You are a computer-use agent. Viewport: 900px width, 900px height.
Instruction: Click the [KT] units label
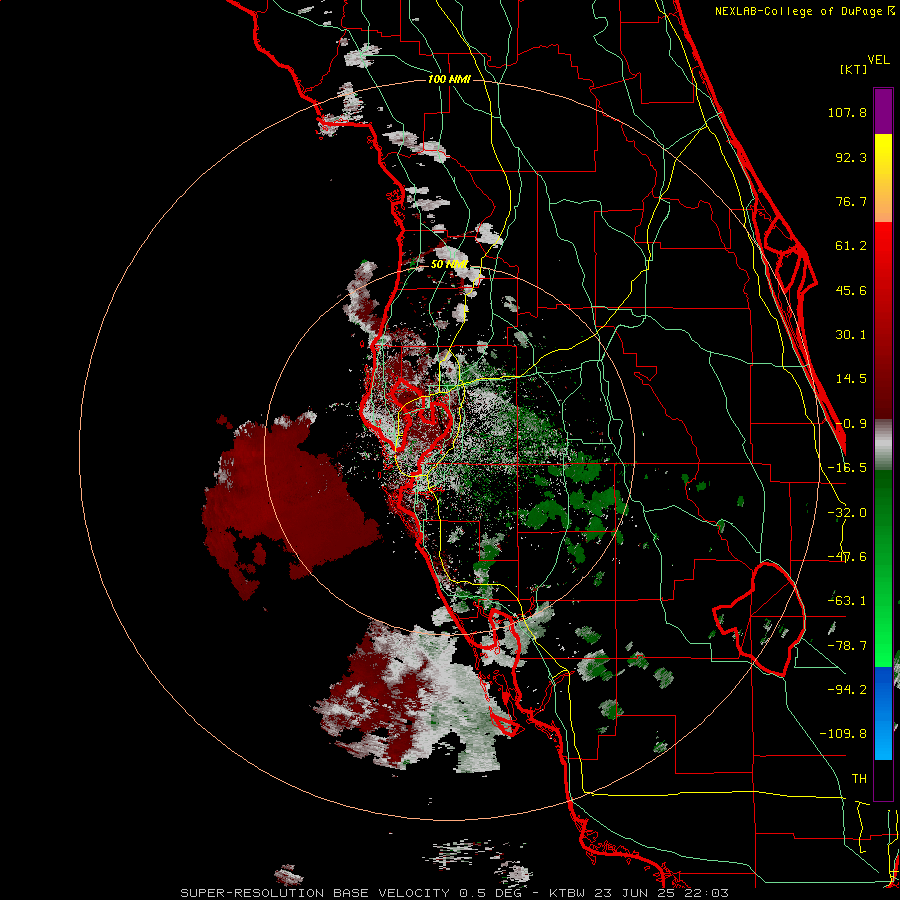(x=853, y=69)
